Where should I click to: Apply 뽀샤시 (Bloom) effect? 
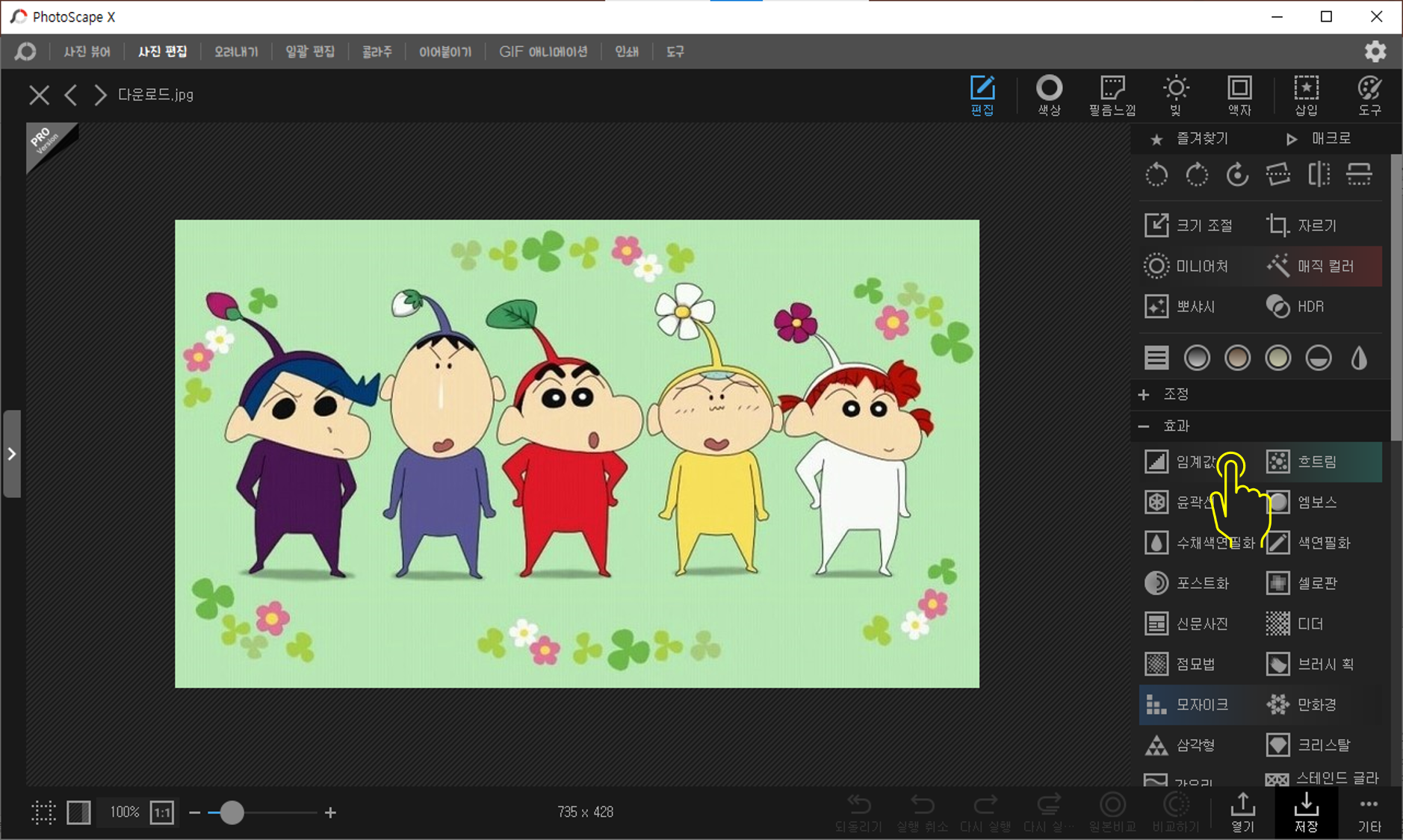point(1180,306)
